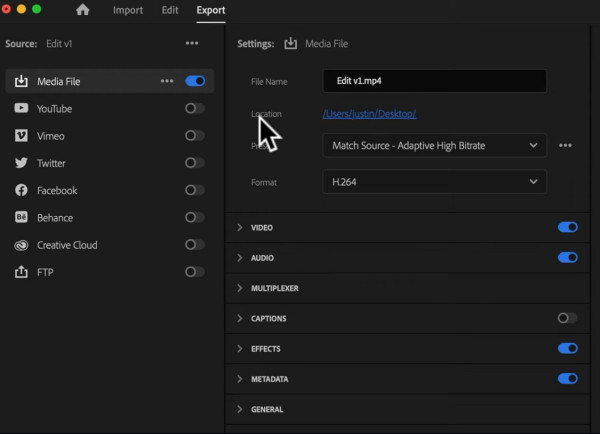This screenshot has width=600, height=434.
Task: Click the /Users/justin/Desktop/ location link
Action: (x=369, y=114)
